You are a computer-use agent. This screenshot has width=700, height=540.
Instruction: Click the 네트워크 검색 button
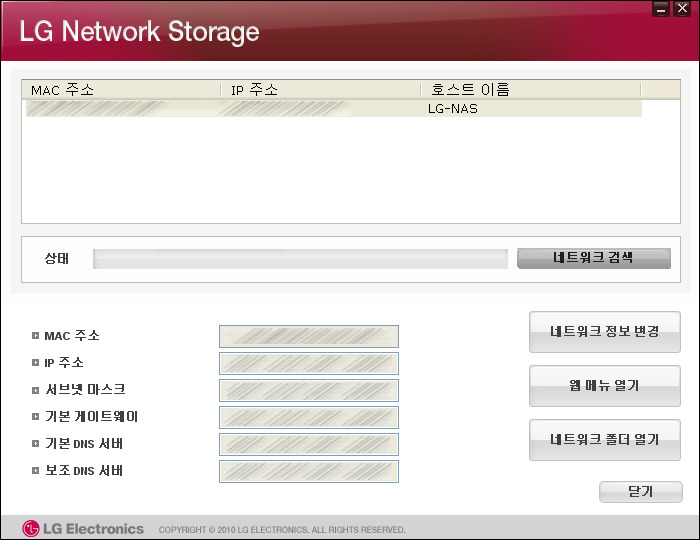[x=594, y=258]
